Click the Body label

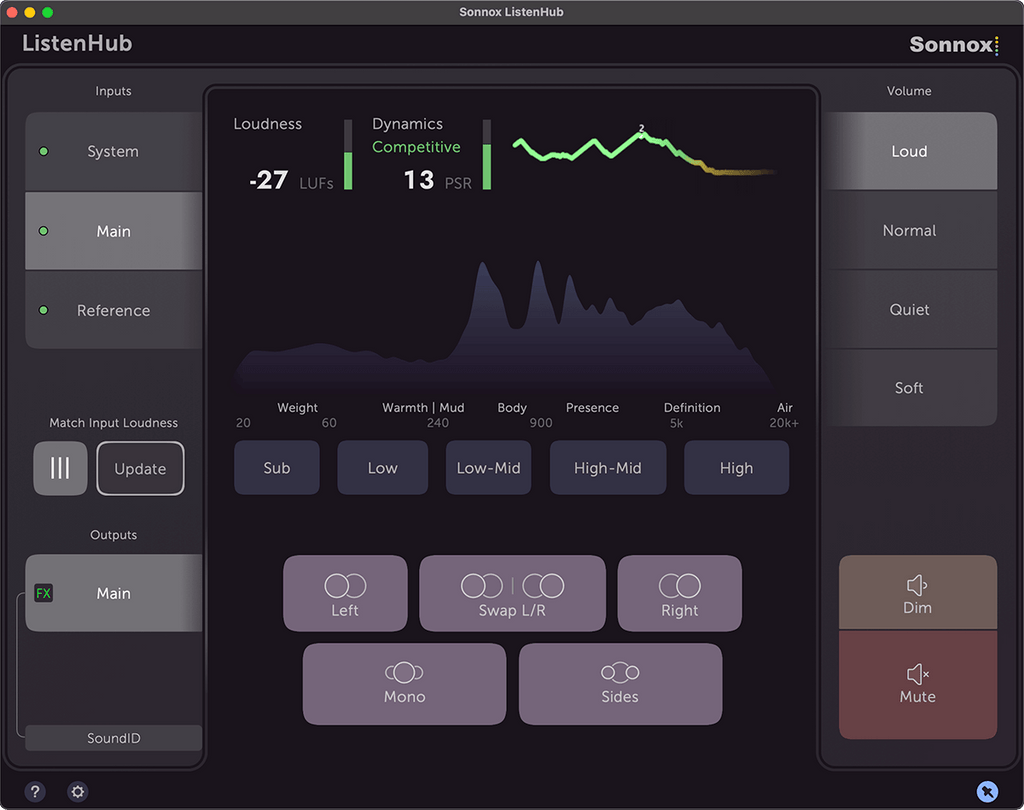point(512,408)
